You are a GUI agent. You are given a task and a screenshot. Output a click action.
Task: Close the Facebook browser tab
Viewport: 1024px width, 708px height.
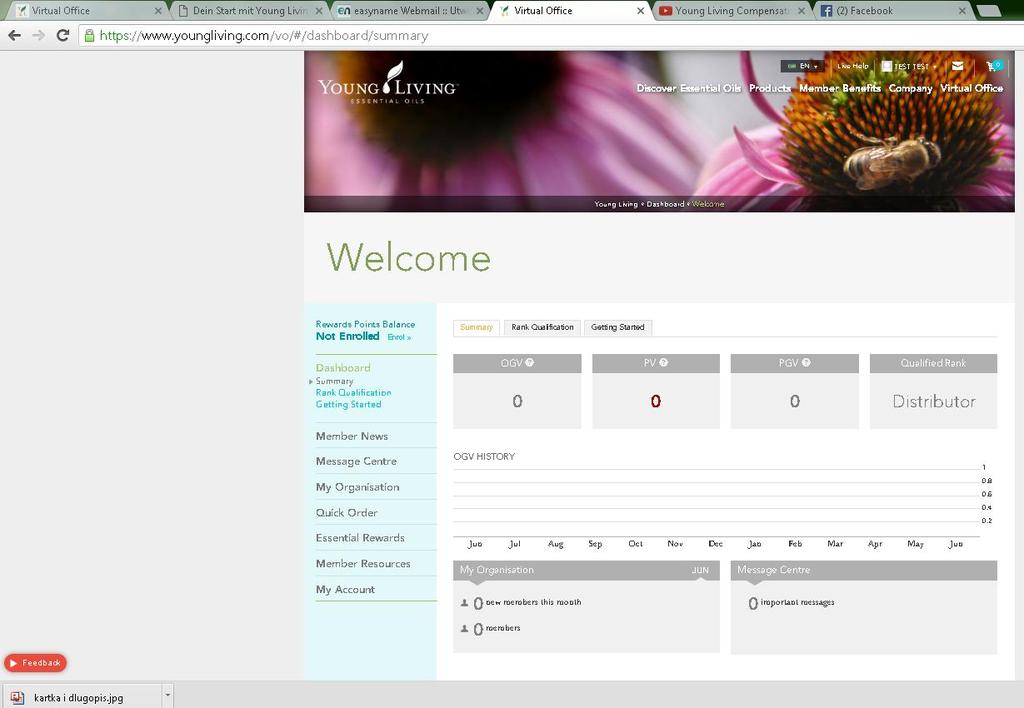coord(962,11)
